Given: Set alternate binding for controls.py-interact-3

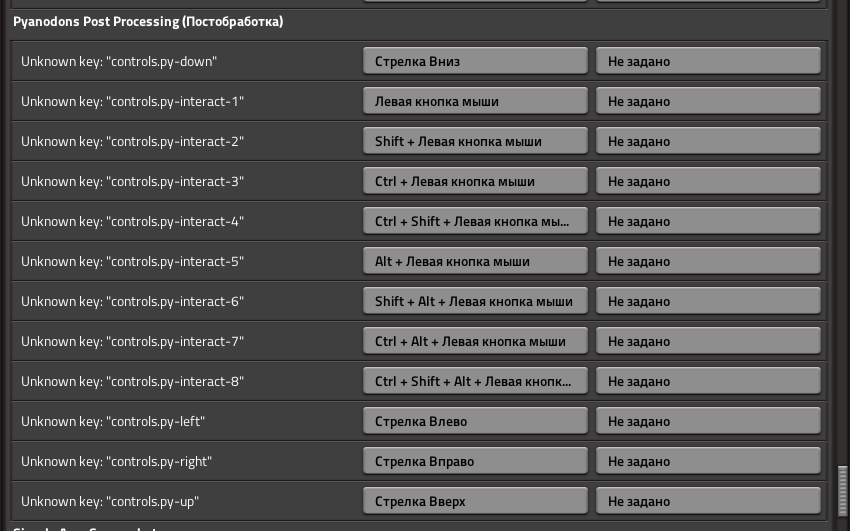Looking at the screenshot, I should (708, 181).
